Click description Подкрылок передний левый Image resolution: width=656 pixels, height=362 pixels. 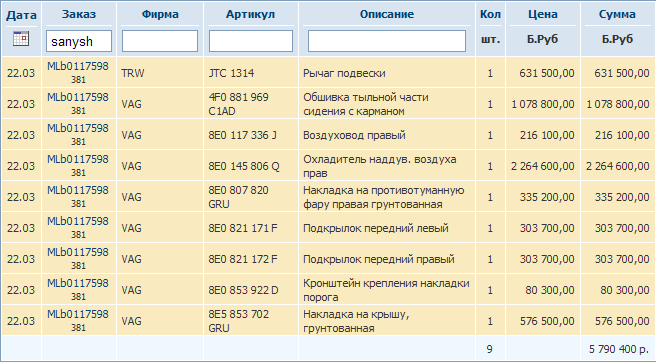pos(376,228)
